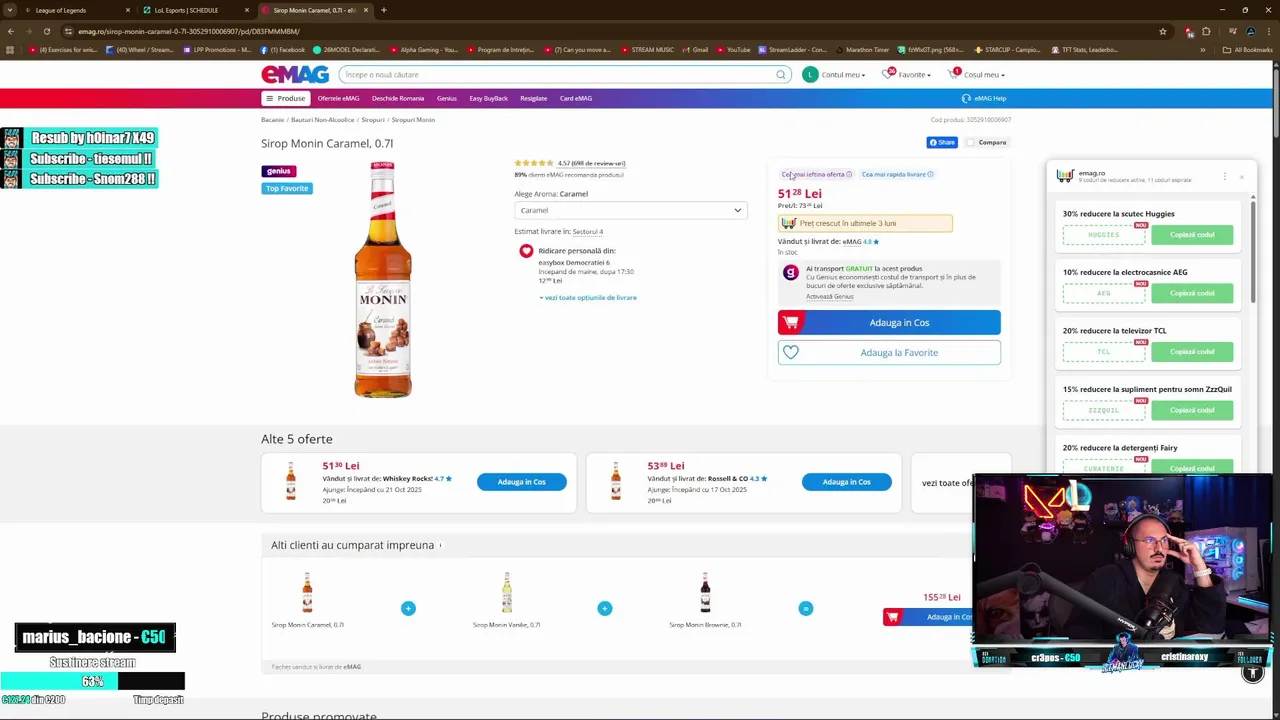Image resolution: width=1280 pixels, height=720 pixels.
Task: Open the Resigilate menu item
Action: coord(534,98)
